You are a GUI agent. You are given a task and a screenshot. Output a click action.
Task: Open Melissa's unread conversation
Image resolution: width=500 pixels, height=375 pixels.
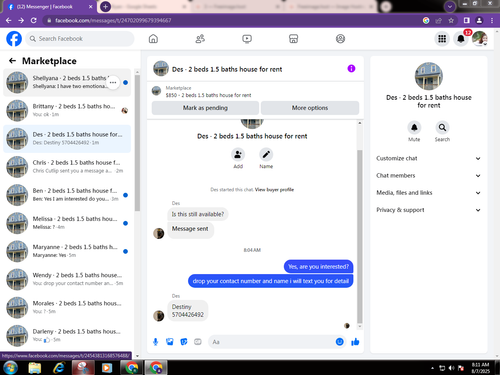click(x=67, y=223)
